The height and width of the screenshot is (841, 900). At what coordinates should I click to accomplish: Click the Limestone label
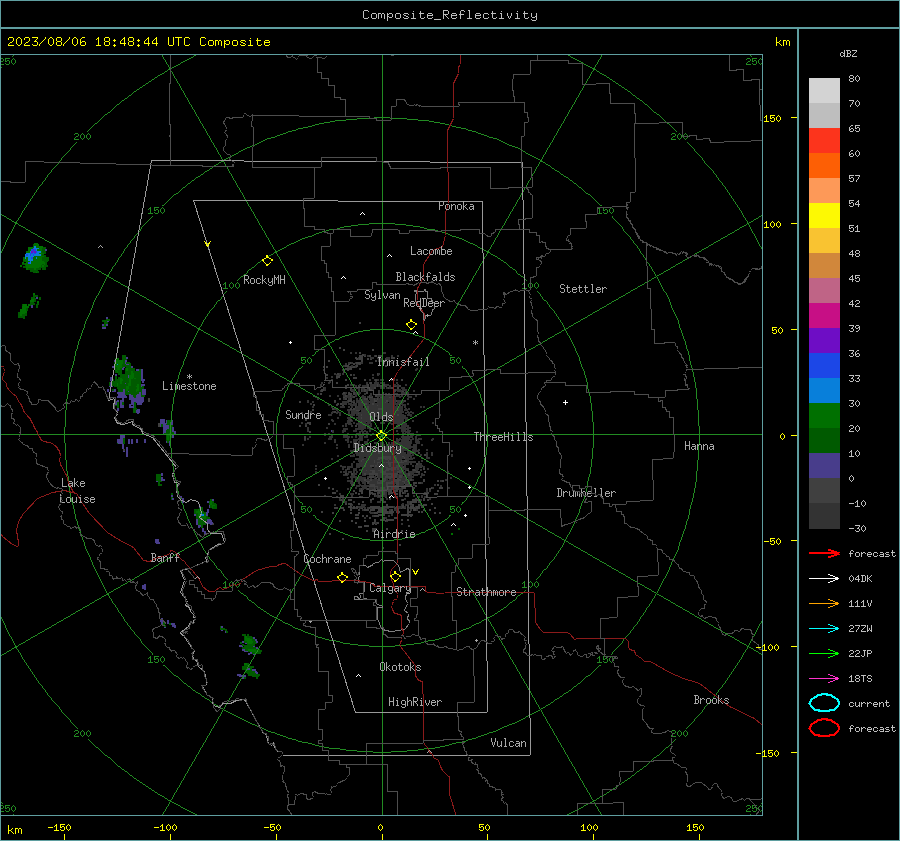[x=189, y=386]
